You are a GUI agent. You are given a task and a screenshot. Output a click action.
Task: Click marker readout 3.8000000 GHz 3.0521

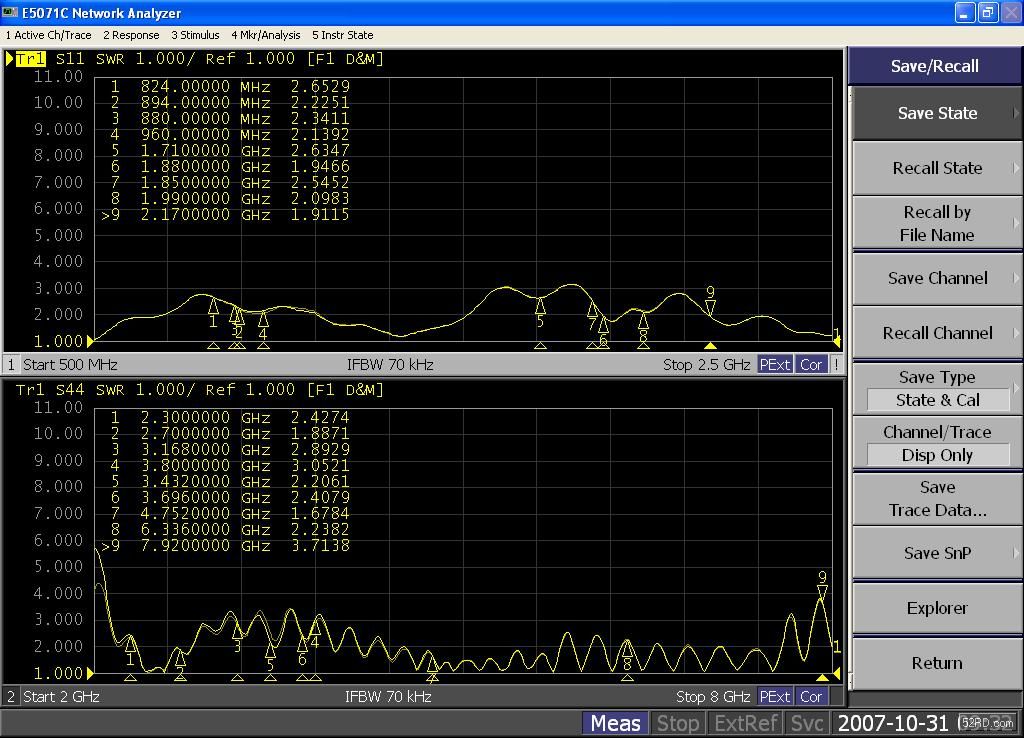(x=230, y=466)
